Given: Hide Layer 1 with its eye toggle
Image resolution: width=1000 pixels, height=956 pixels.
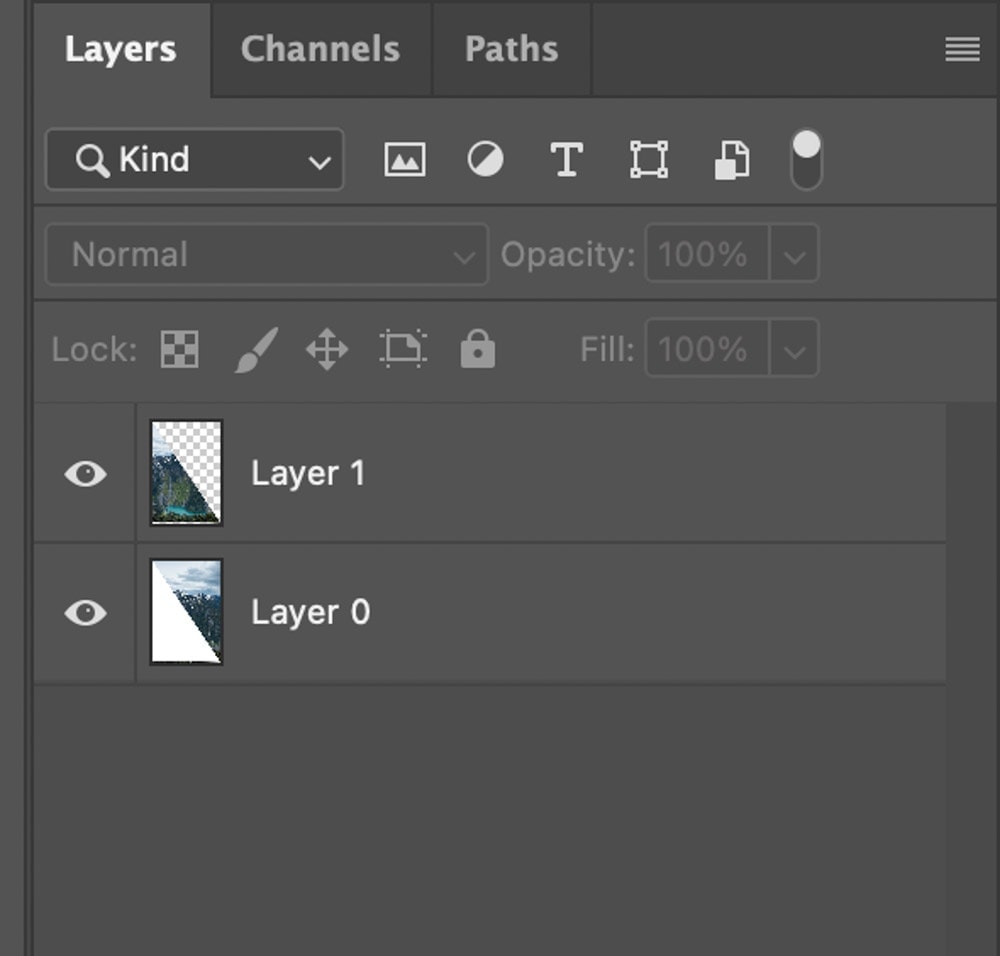Looking at the screenshot, I should (84, 474).
